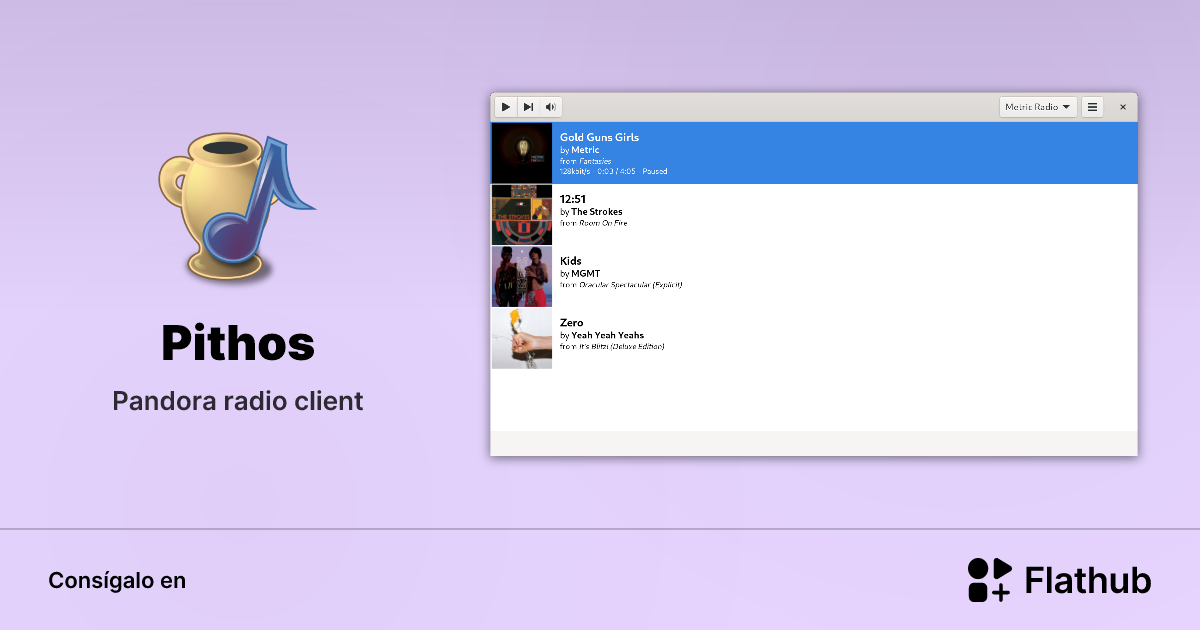Image resolution: width=1200 pixels, height=630 pixels.
Task: Open the Metric Radio station dropdown
Action: pyautogui.click(x=1033, y=106)
